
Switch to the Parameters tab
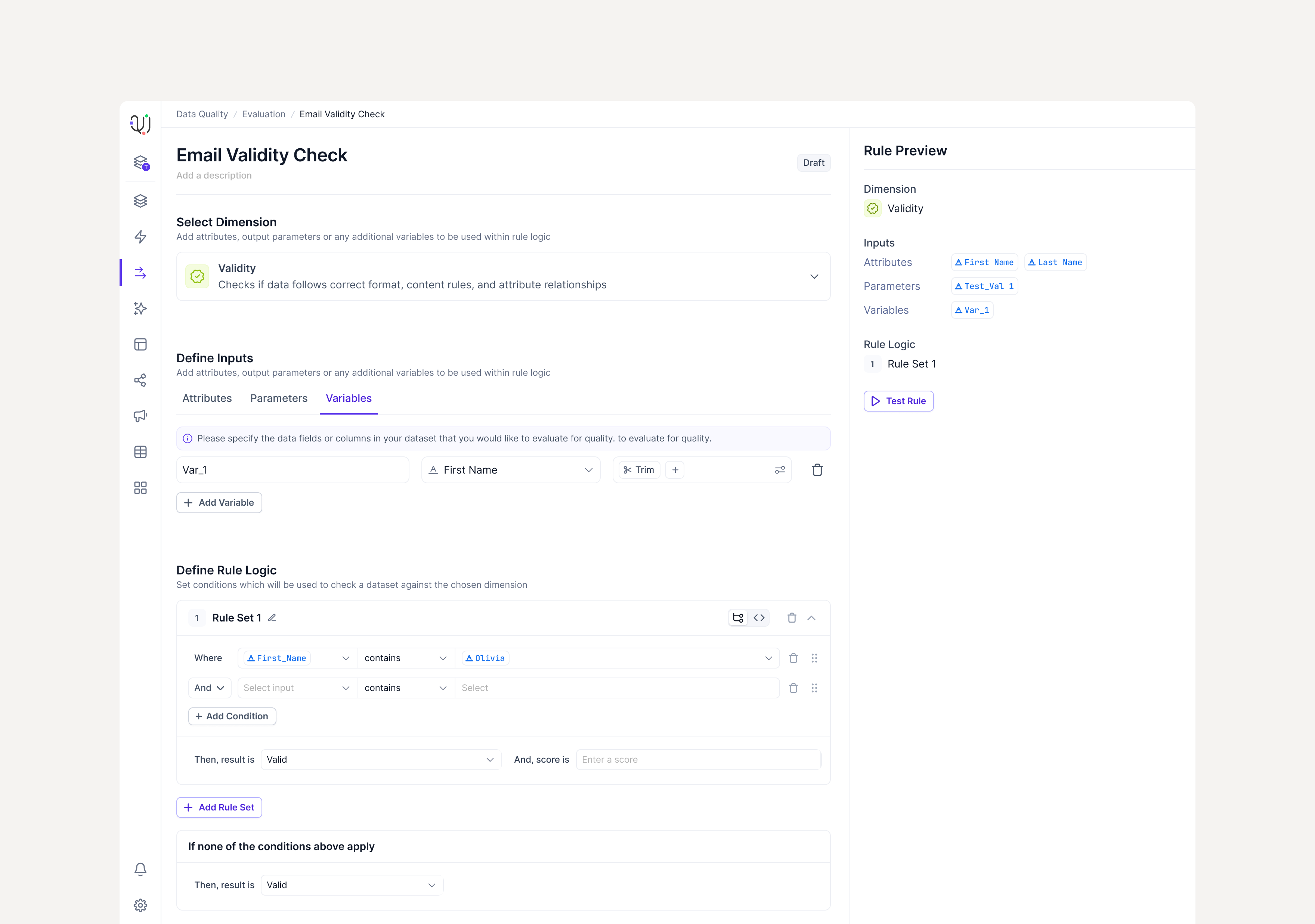click(x=279, y=399)
